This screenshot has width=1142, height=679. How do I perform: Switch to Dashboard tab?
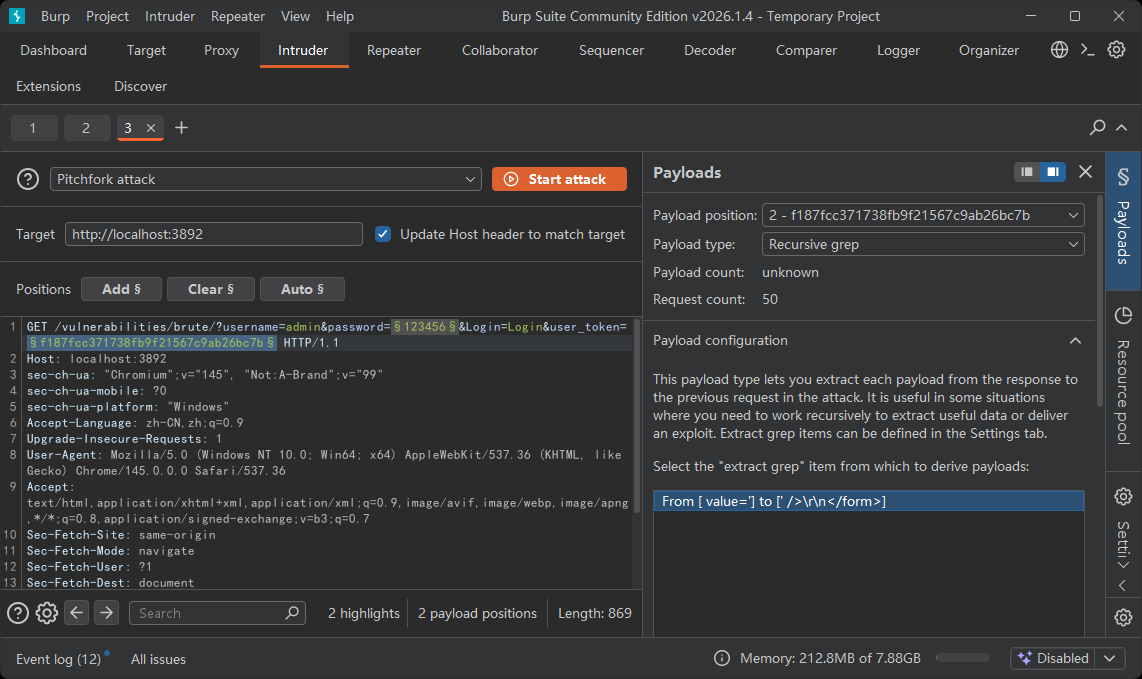pyautogui.click(x=53, y=50)
